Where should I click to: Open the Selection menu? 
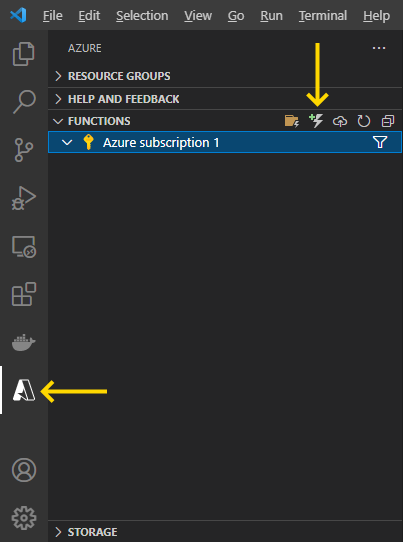tap(142, 16)
